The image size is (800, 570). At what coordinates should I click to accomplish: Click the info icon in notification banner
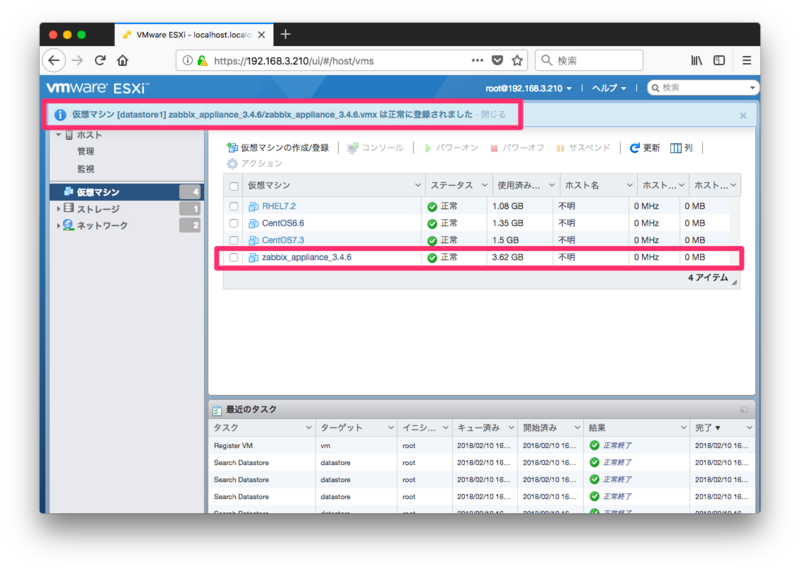coord(60,115)
